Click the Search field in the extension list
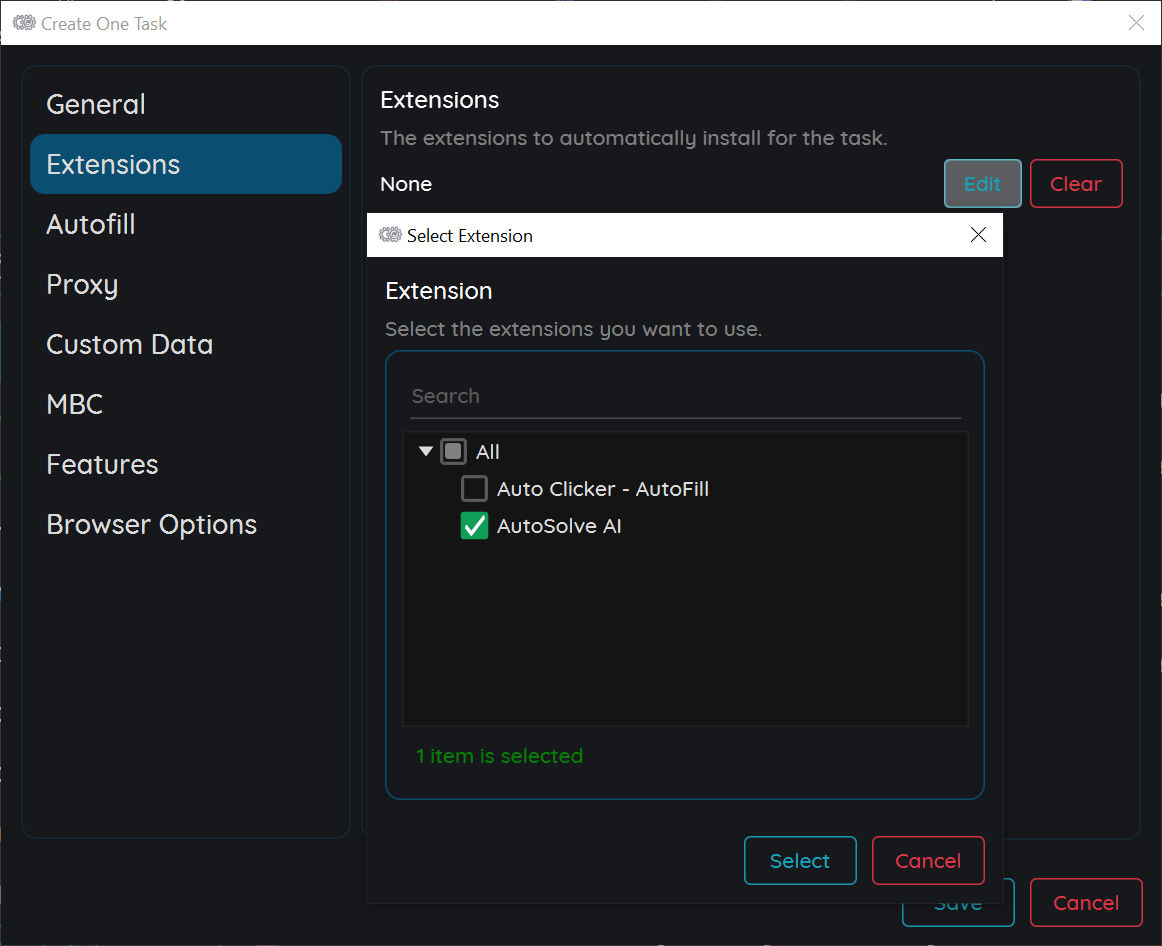The width and height of the screenshot is (1162, 946). [x=684, y=396]
